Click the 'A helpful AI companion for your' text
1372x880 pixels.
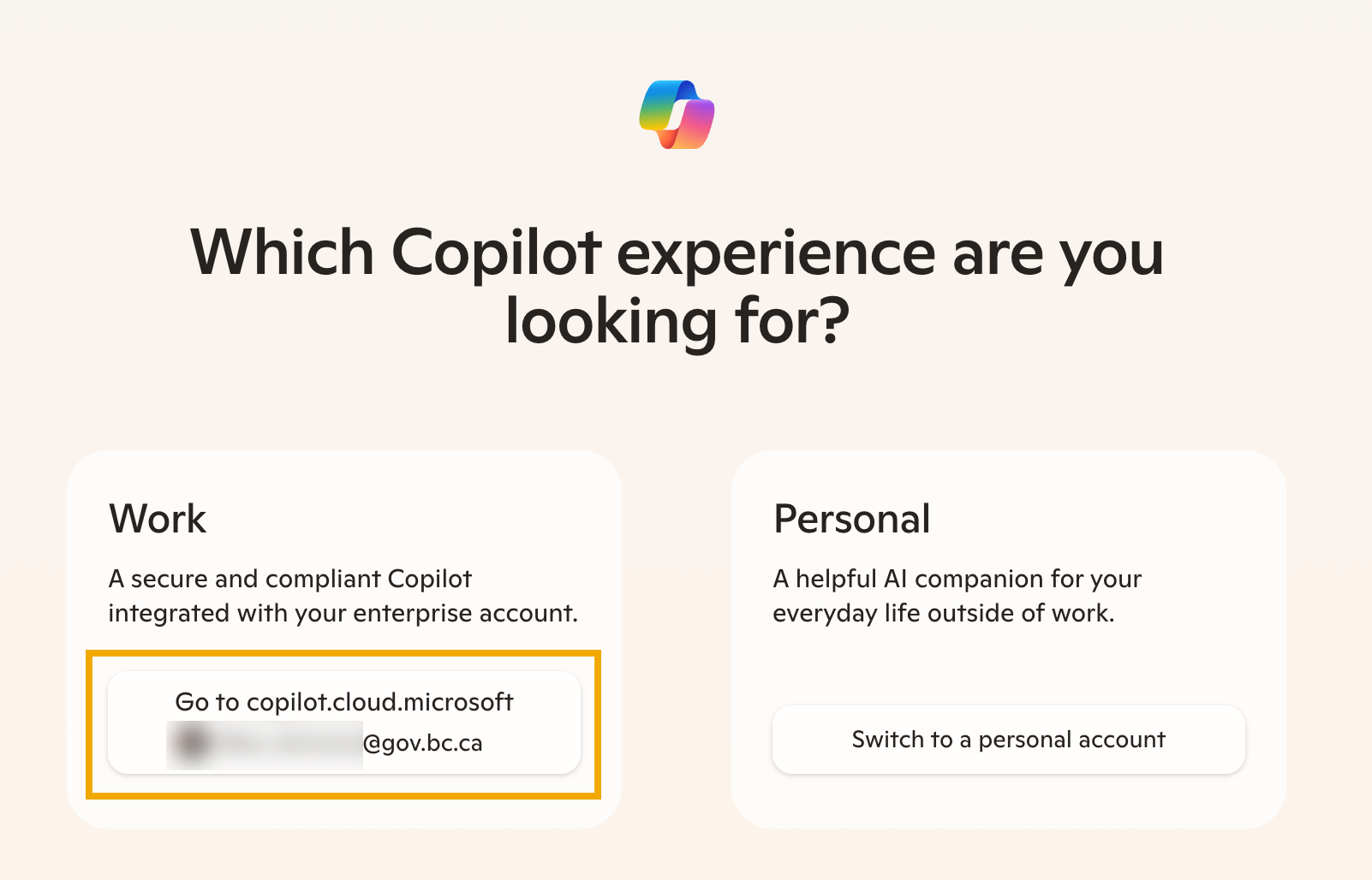click(957, 579)
